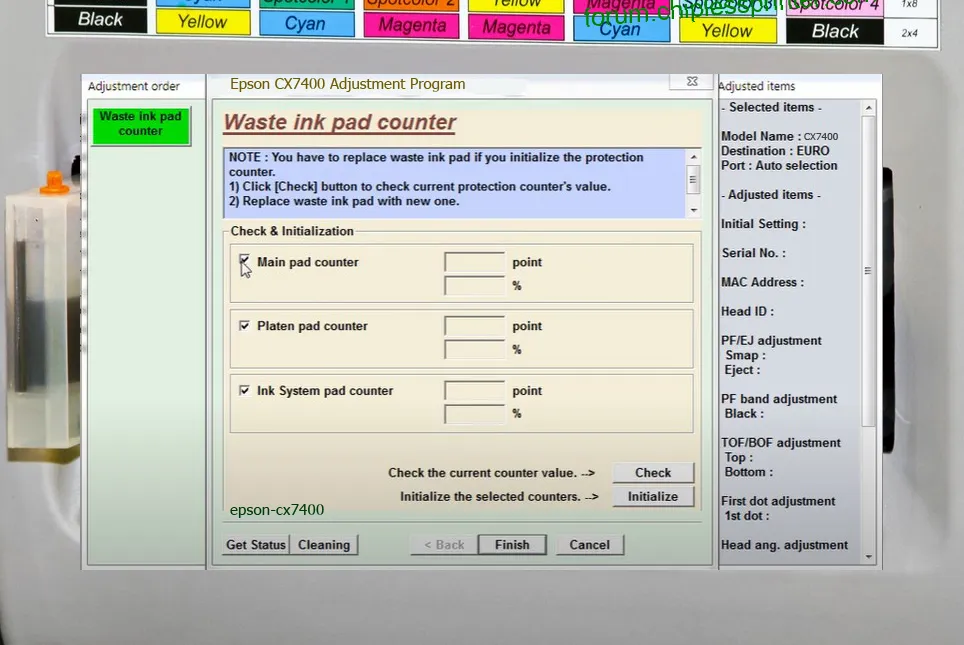Screen dimensions: 964x645
Task: Click the NOTE box scroll up arrow
Action: pos(693,157)
